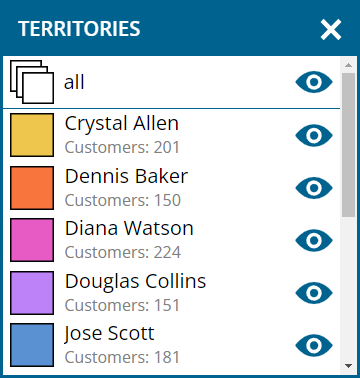Click Crystal Allen's yellow color swatch
The width and height of the screenshot is (360, 378).
(32, 135)
